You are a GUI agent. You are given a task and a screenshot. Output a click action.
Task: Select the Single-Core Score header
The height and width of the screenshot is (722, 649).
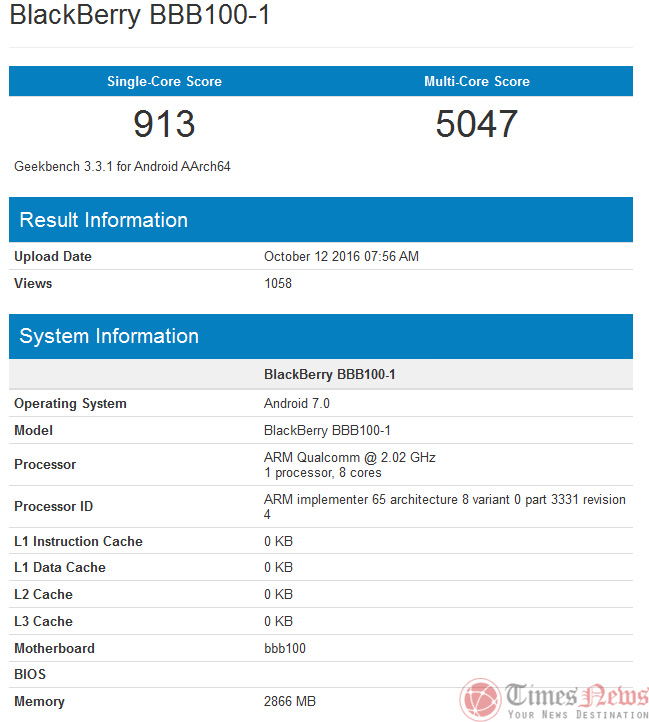point(164,81)
